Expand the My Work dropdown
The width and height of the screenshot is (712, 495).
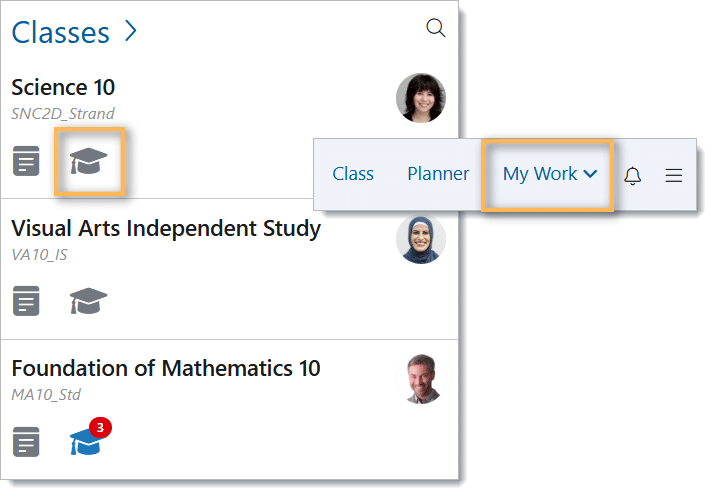click(549, 174)
